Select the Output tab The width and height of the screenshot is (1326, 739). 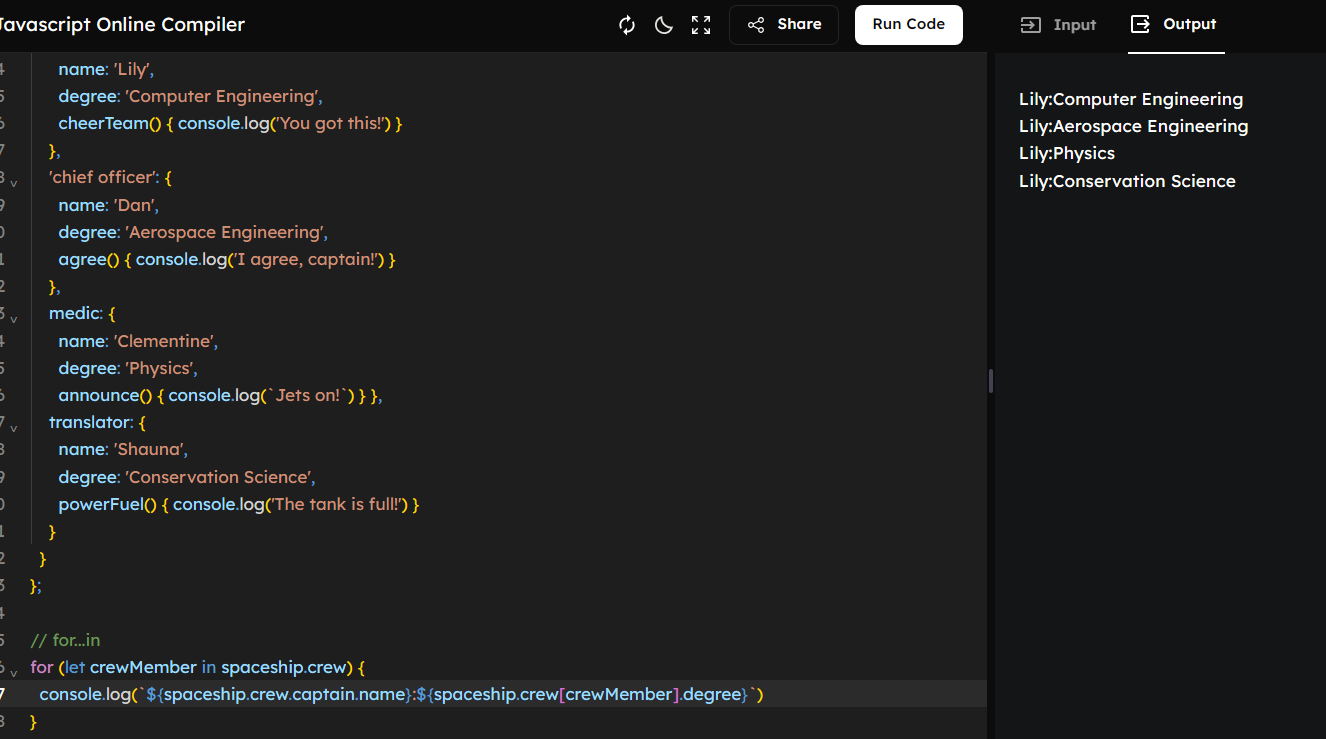tap(1174, 25)
